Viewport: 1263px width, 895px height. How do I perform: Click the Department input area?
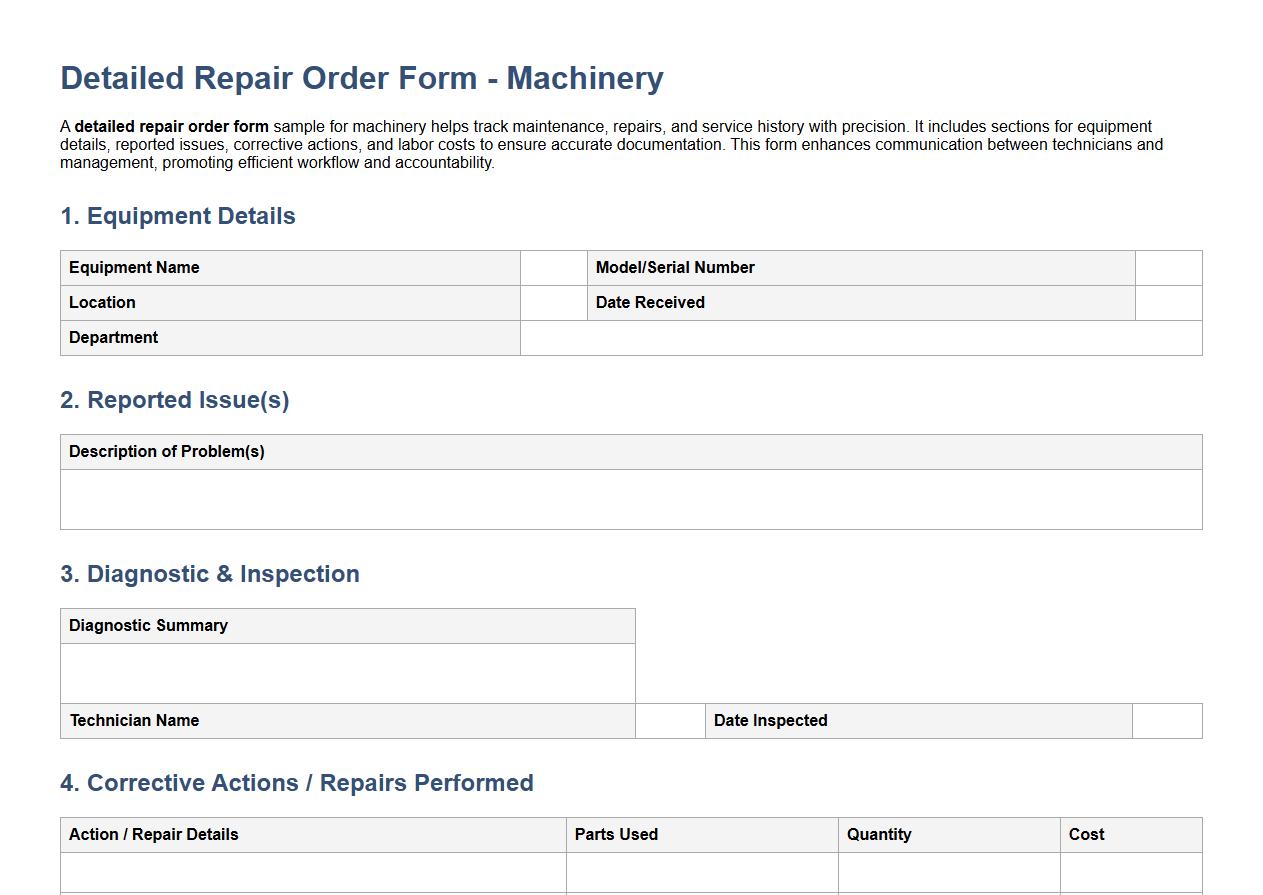pos(860,337)
